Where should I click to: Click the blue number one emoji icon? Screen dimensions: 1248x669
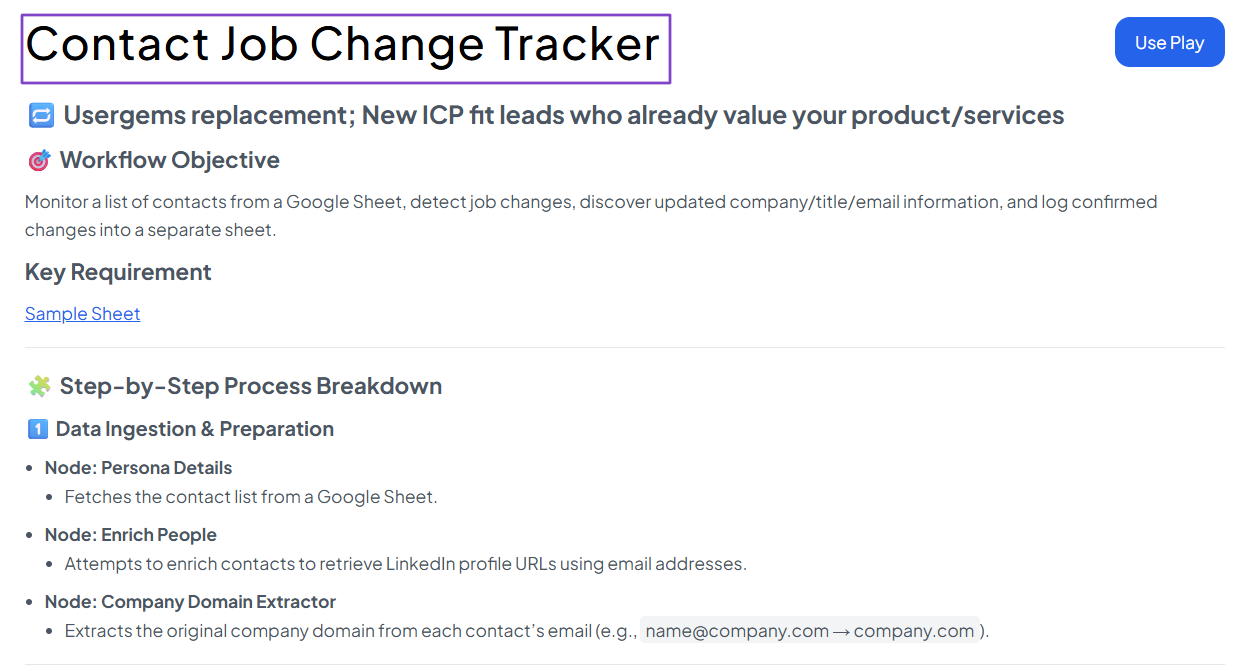point(37,429)
